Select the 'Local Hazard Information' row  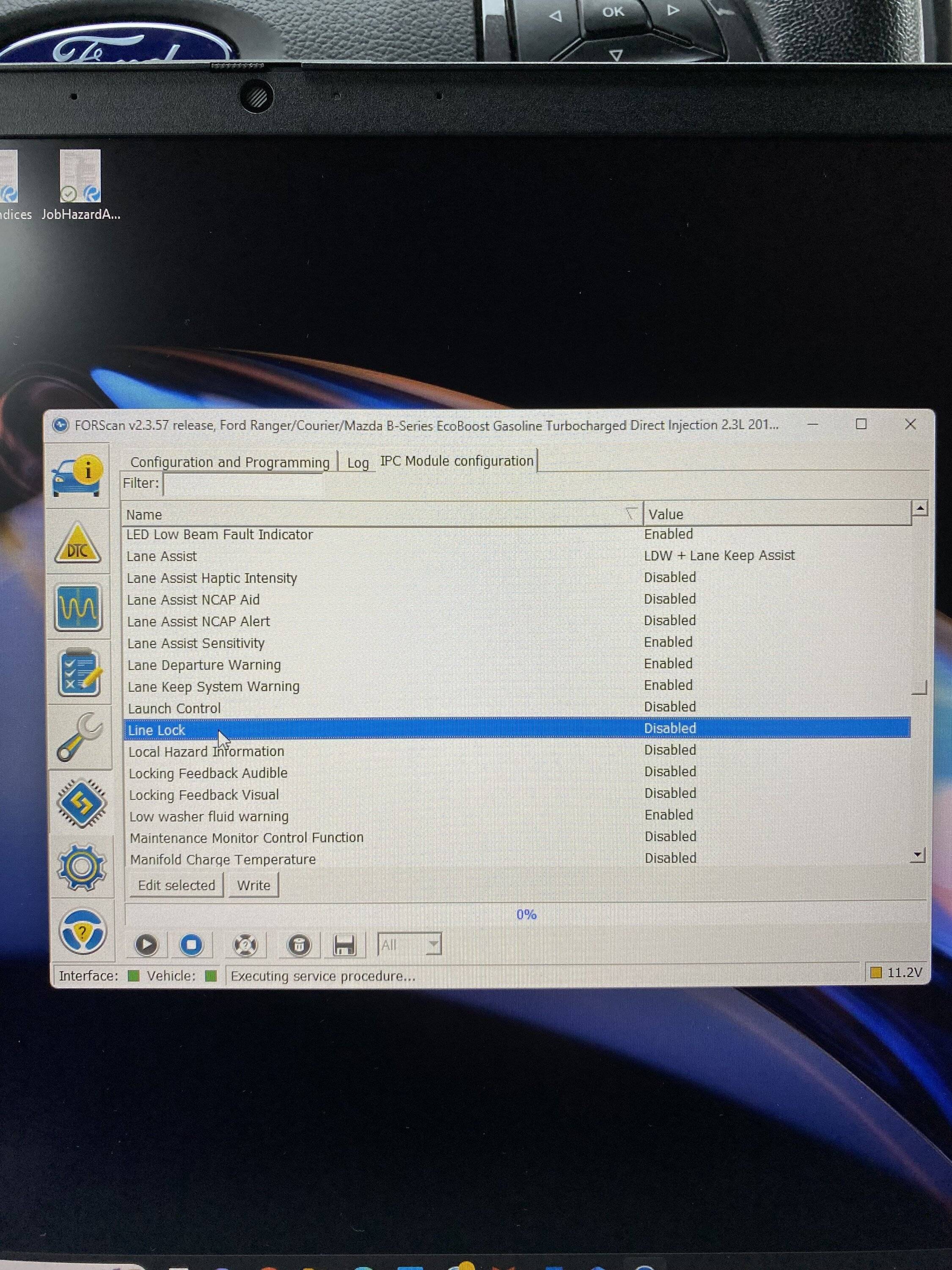(x=517, y=751)
